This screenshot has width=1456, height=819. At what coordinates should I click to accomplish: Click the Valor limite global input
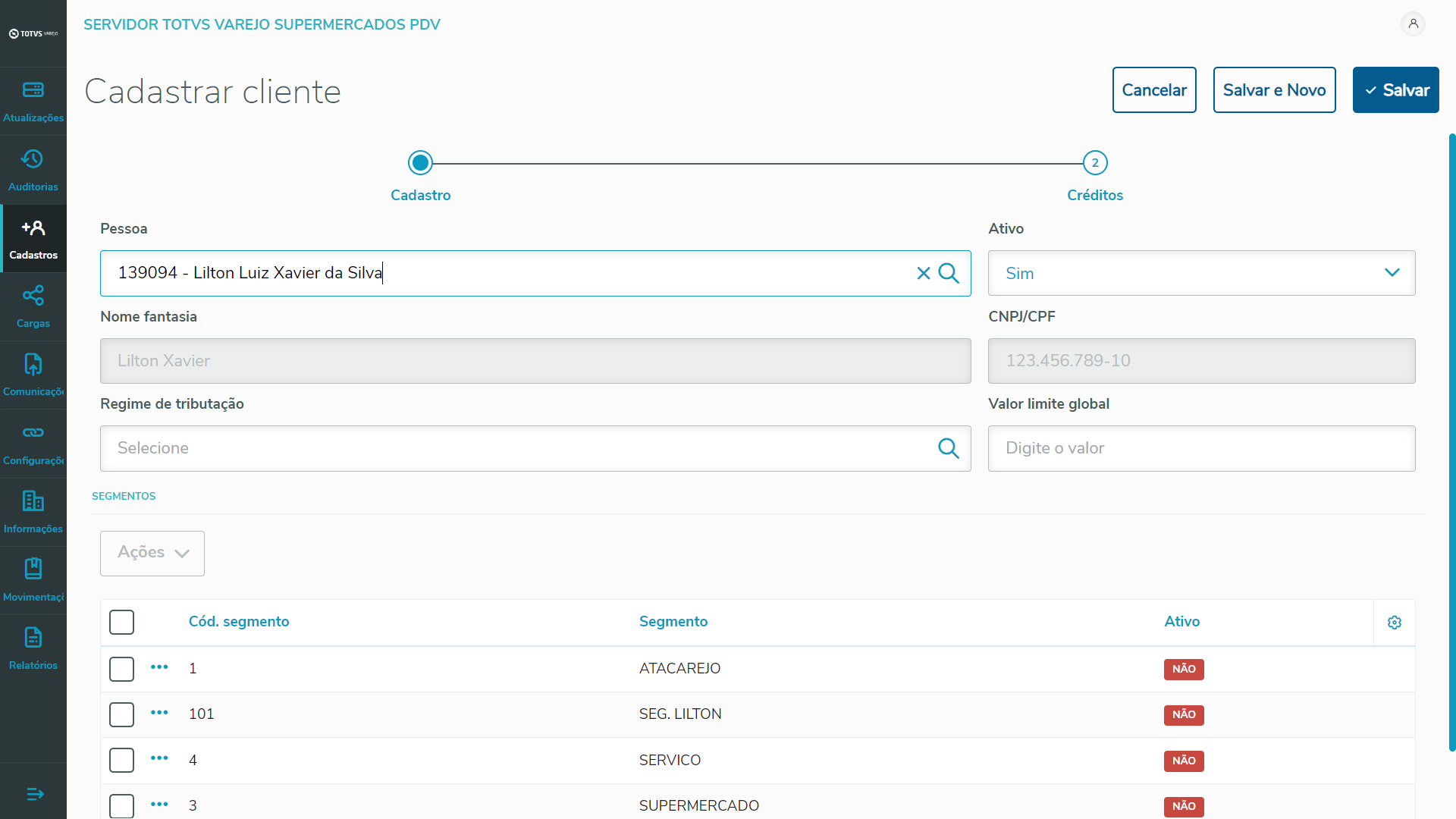[x=1201, y=448]
